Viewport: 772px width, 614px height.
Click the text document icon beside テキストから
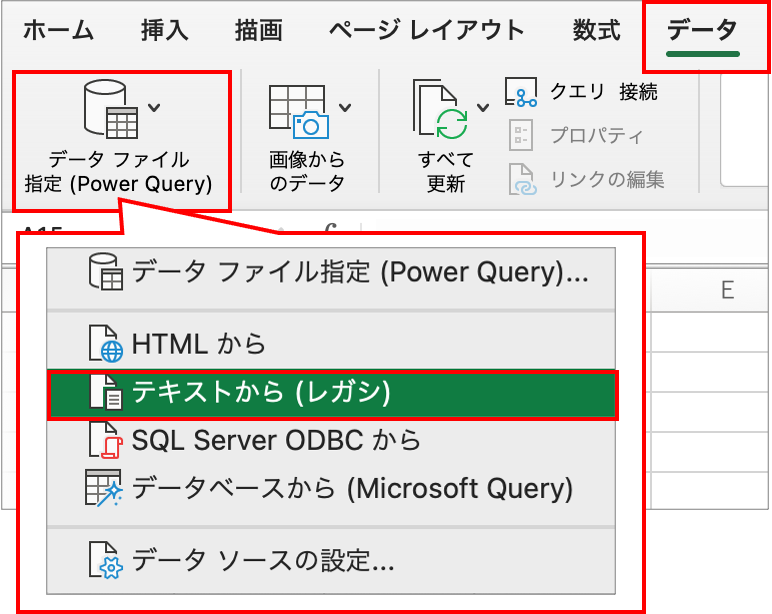point(105,392)
